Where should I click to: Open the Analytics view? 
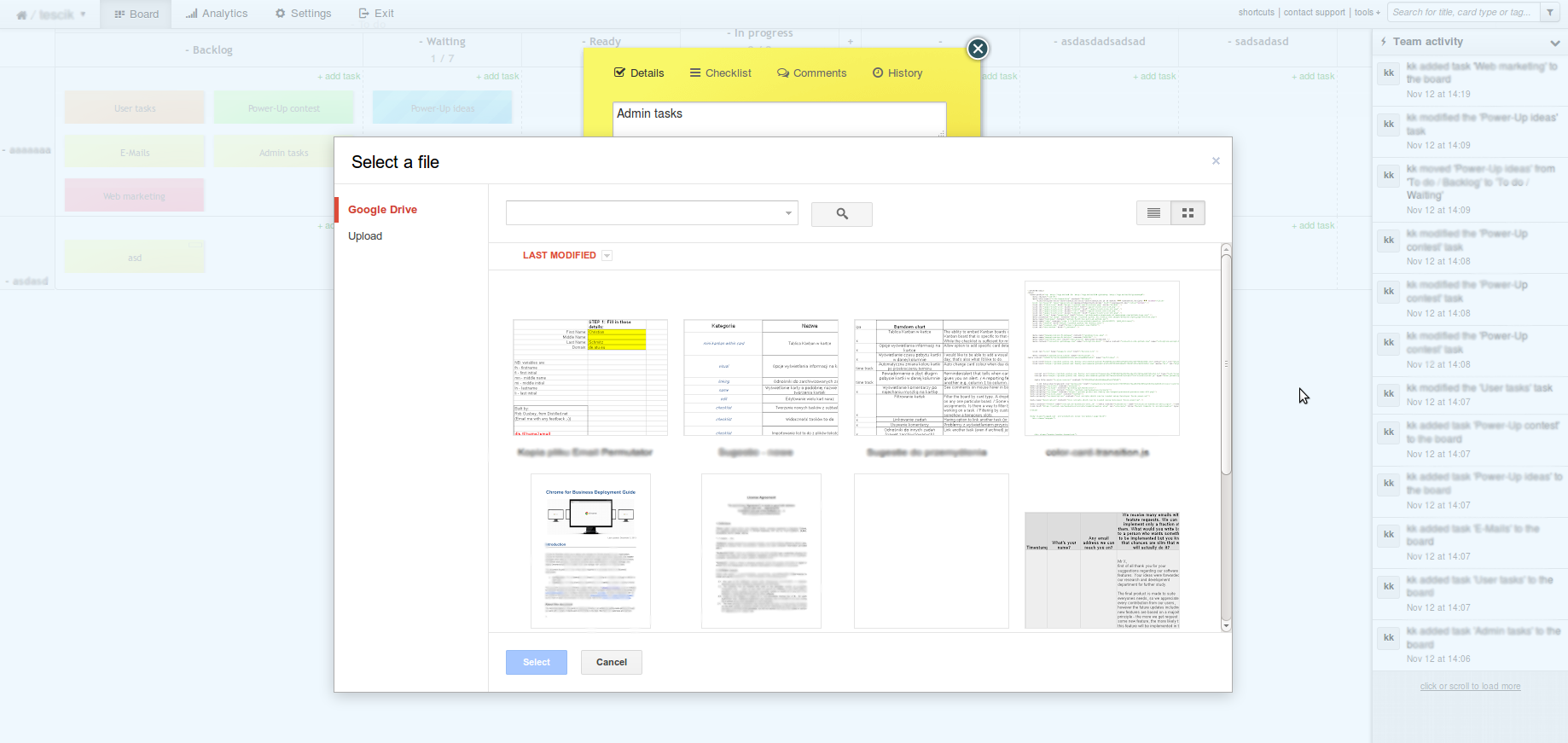217,14
